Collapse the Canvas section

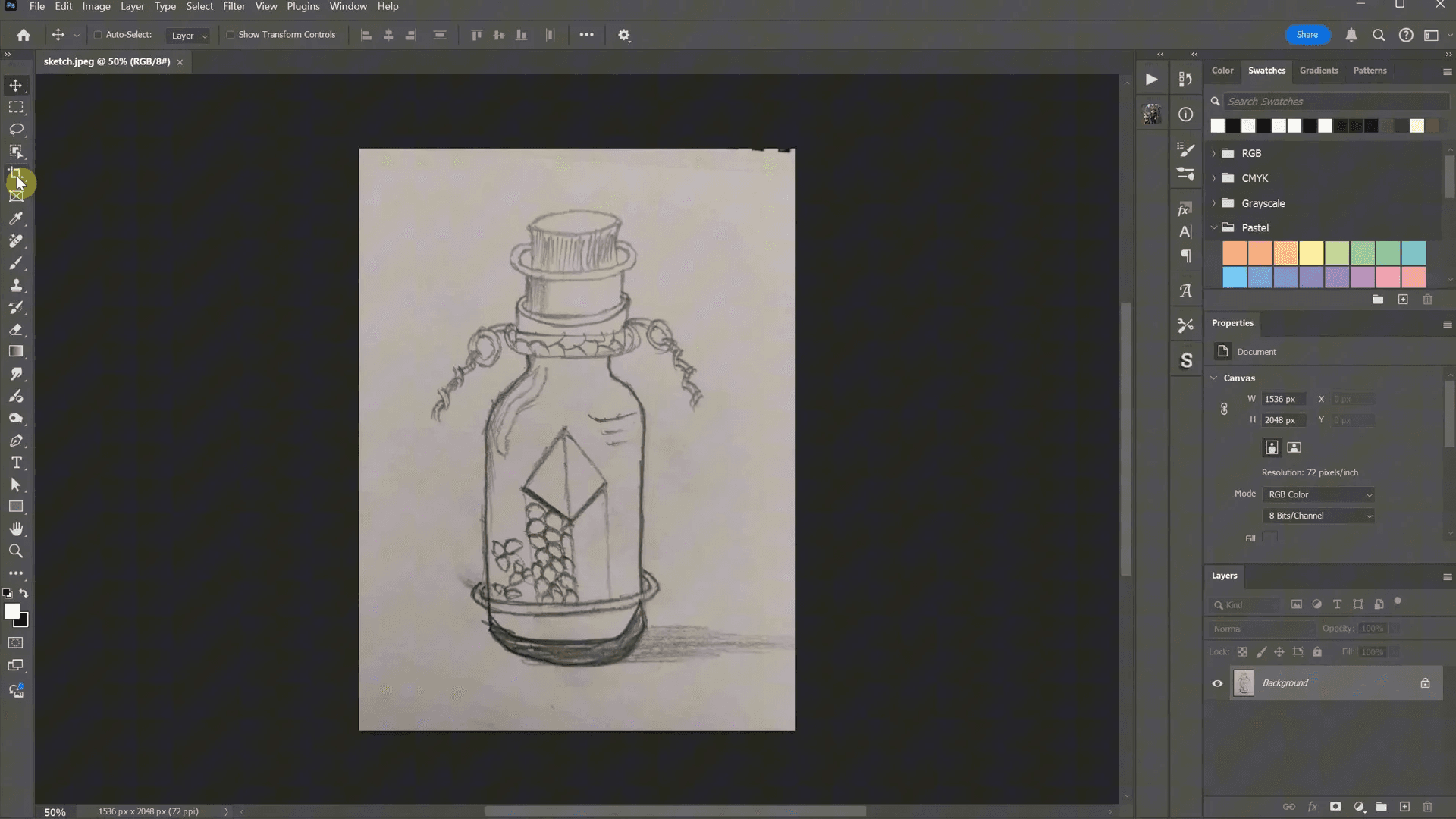[x=1214, y=378]
